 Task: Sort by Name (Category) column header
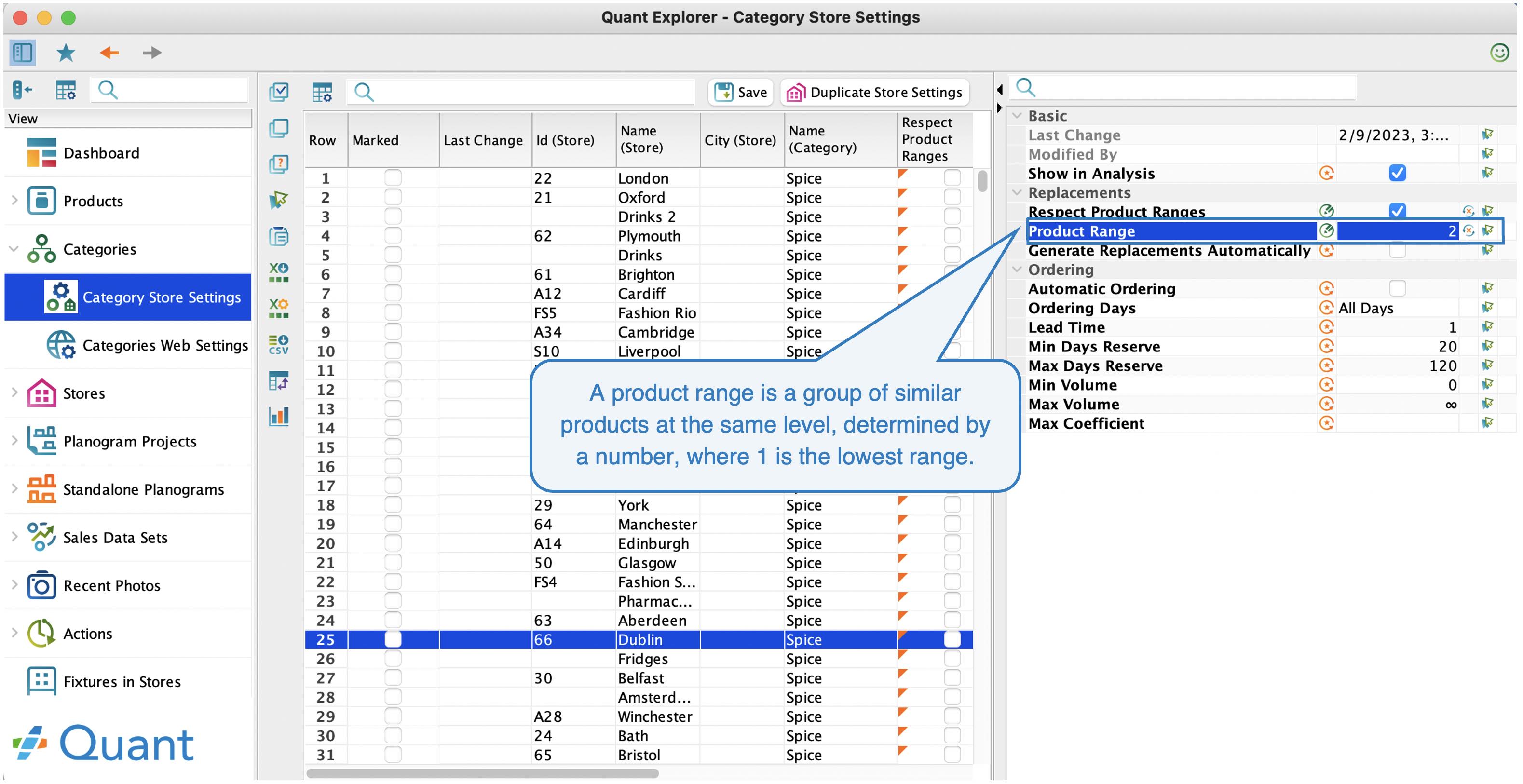point(840,139)
